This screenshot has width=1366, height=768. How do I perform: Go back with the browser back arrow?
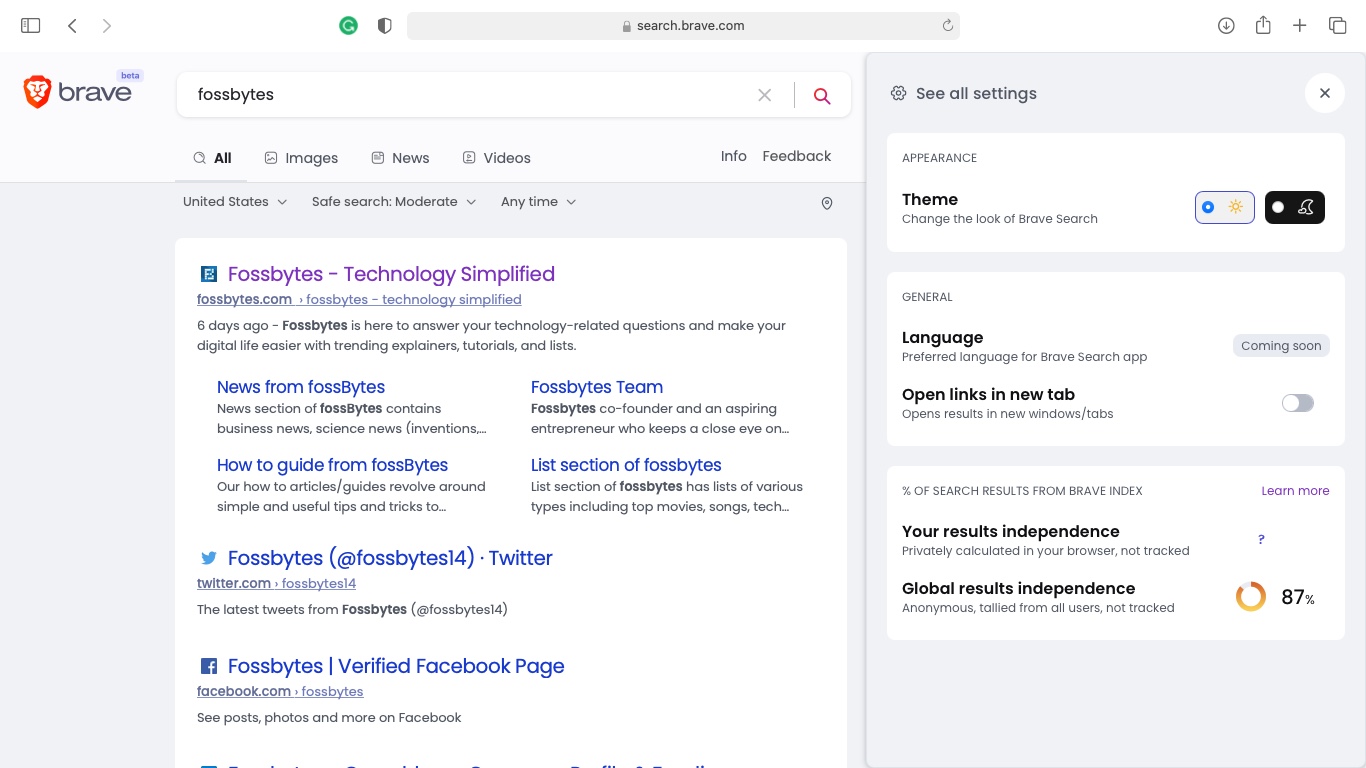click(x=72, y=26)
